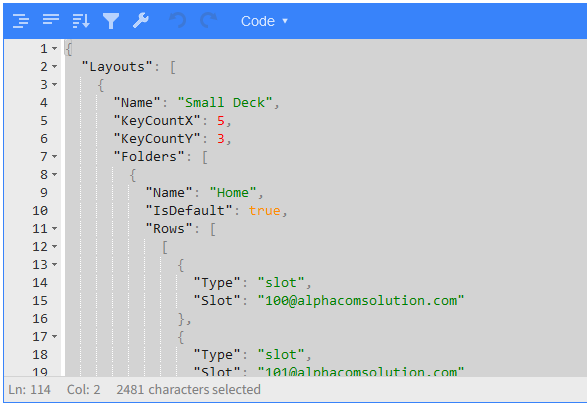
Task: Click the "Small Deck" name value
Action: pyautogui.click(x=225, y=103)
